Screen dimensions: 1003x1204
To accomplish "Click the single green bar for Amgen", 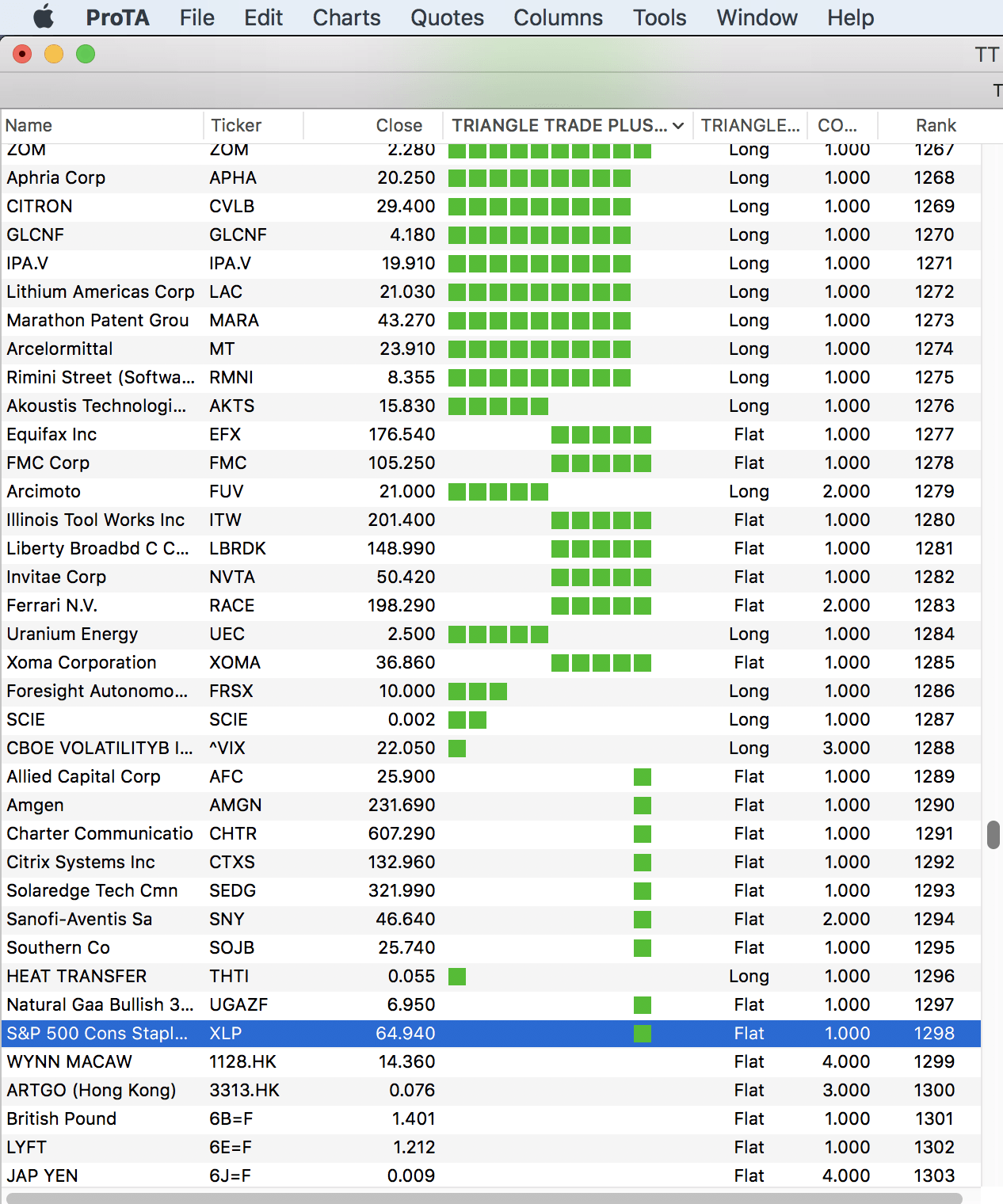I will [643, 806].
